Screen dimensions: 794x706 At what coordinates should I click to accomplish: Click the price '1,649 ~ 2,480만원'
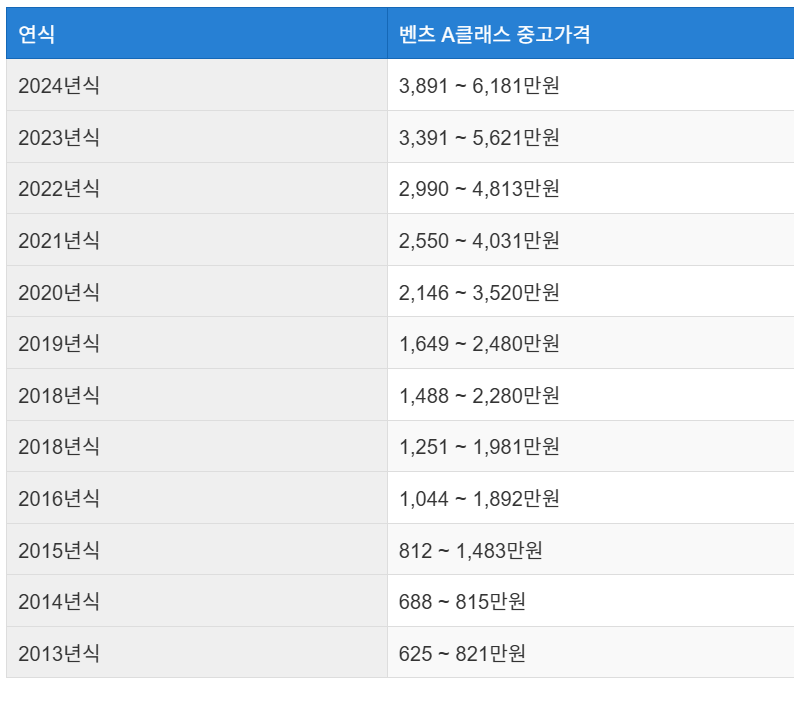pos(479,343)
